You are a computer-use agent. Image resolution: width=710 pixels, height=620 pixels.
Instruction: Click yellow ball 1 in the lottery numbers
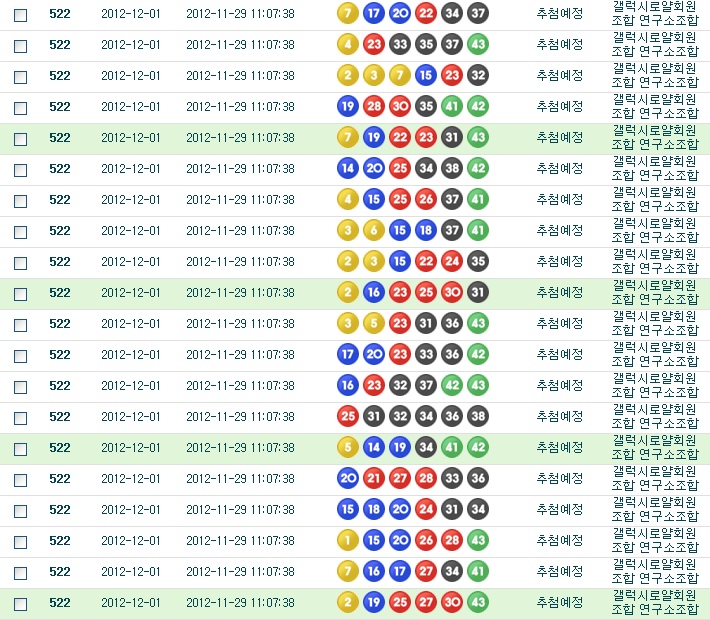coord(348,540)
